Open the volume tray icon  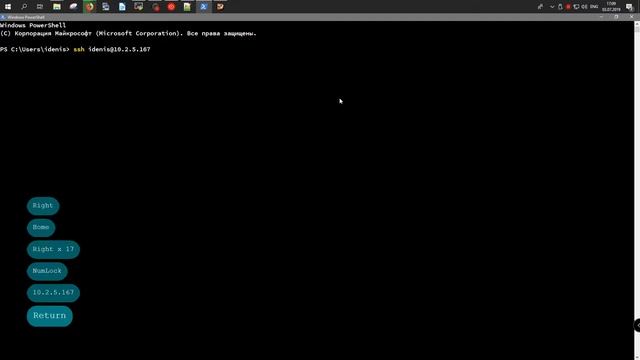(x=584, y=7)
